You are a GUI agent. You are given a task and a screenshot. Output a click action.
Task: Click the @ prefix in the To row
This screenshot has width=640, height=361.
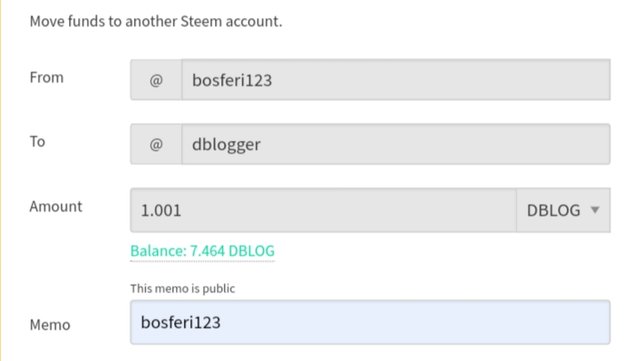156,144
